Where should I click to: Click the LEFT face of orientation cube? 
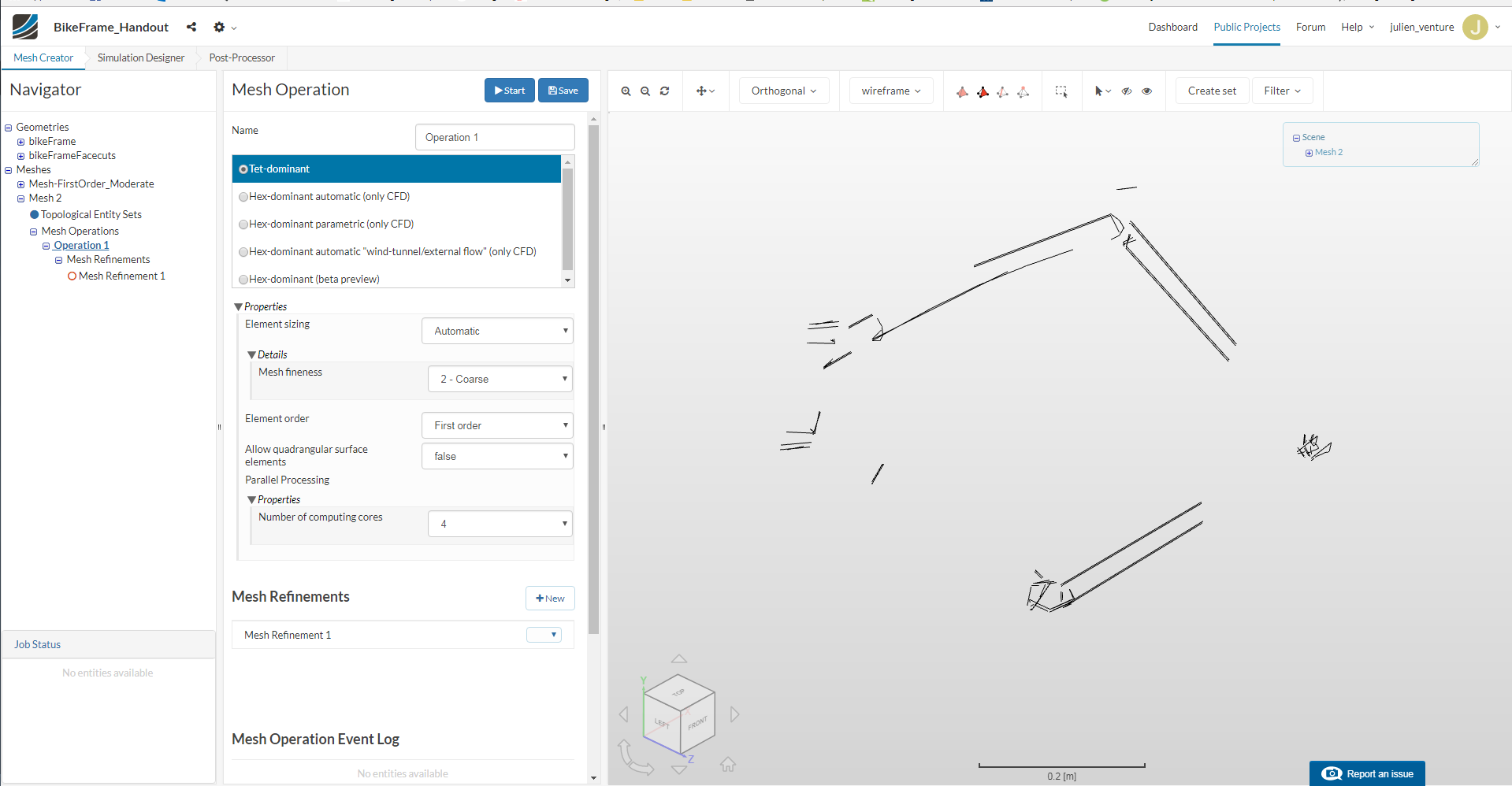point(662,721)
